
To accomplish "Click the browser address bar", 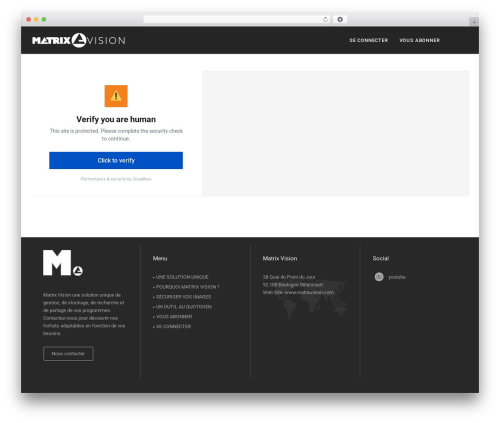I will tap(237, 19).
